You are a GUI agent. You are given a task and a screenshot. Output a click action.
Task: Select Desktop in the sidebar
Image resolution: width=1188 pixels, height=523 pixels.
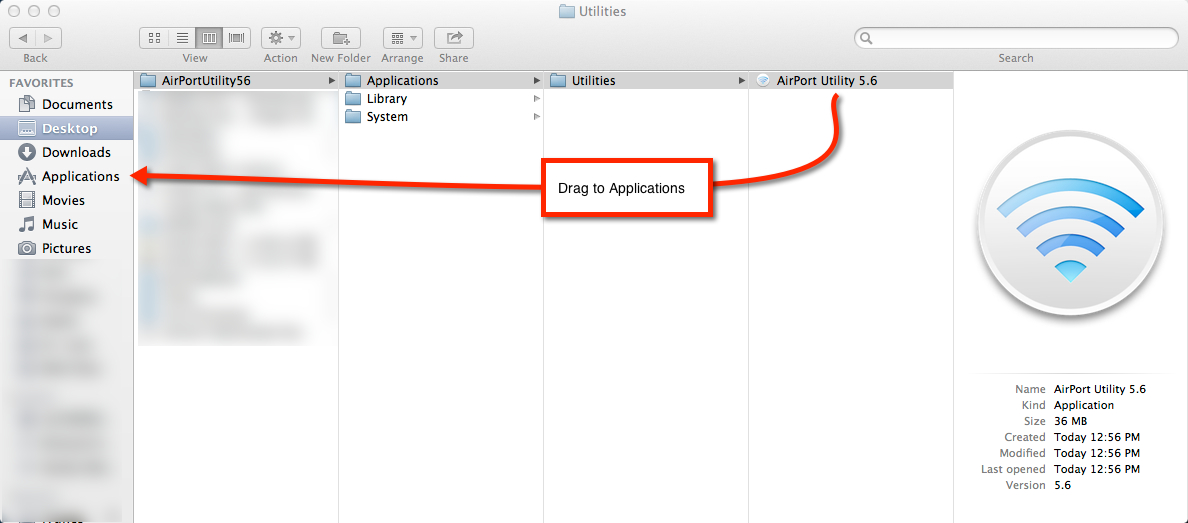(x=67, y=128)
